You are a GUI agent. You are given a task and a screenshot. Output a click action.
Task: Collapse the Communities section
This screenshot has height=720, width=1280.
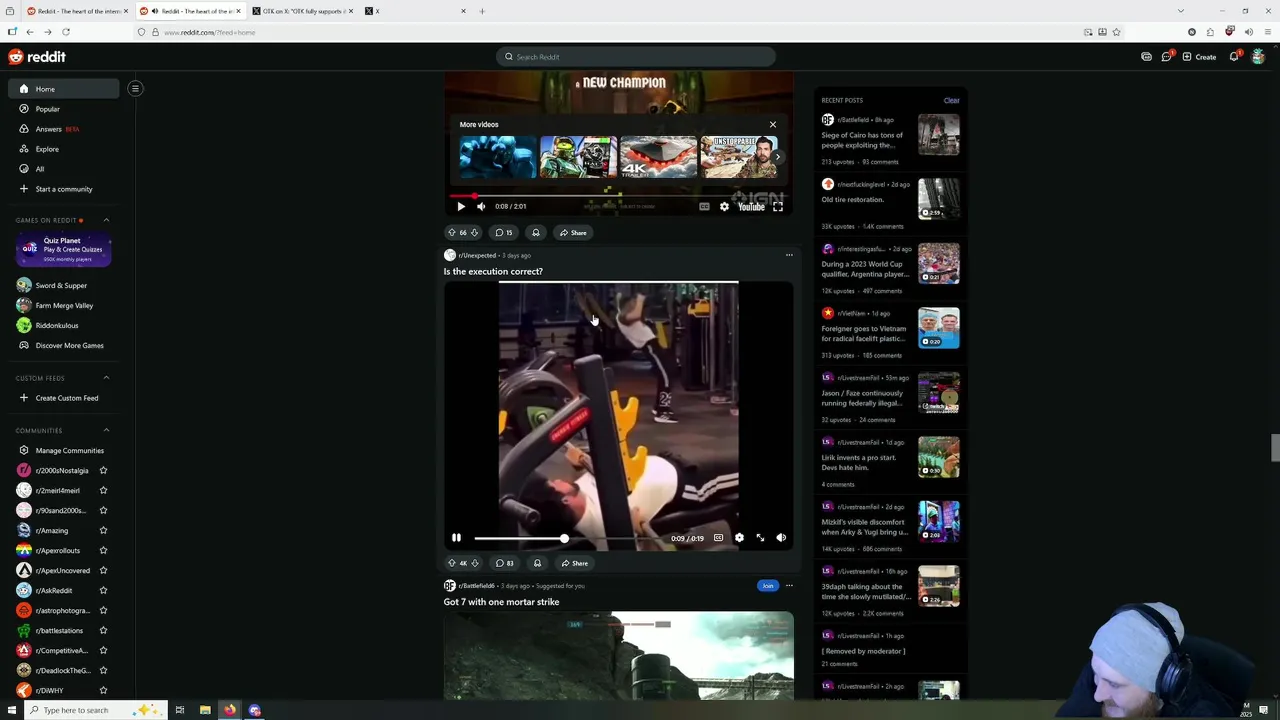(106, 431)
